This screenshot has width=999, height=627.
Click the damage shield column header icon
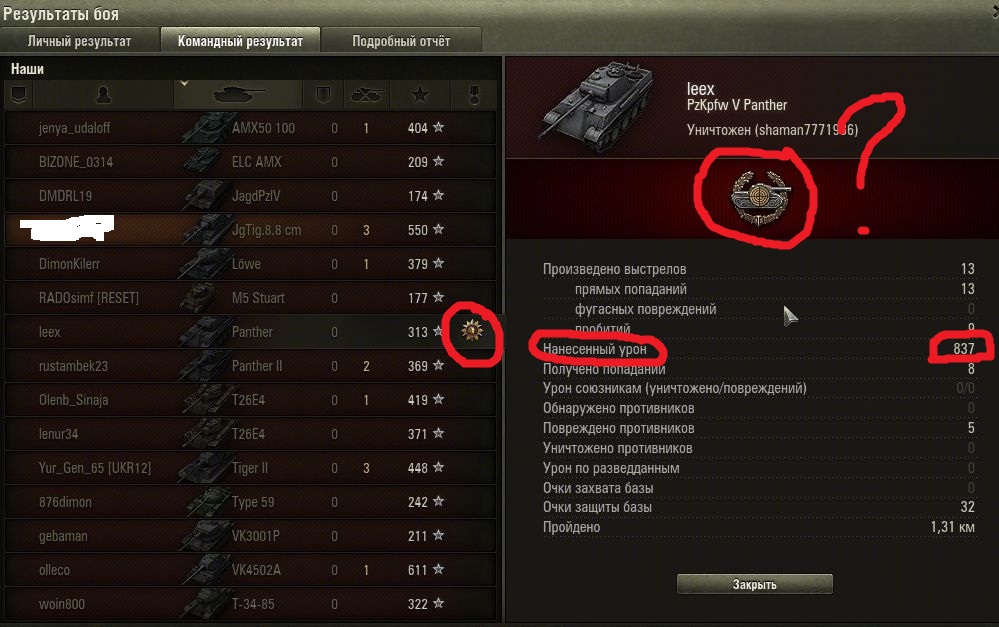323,95
